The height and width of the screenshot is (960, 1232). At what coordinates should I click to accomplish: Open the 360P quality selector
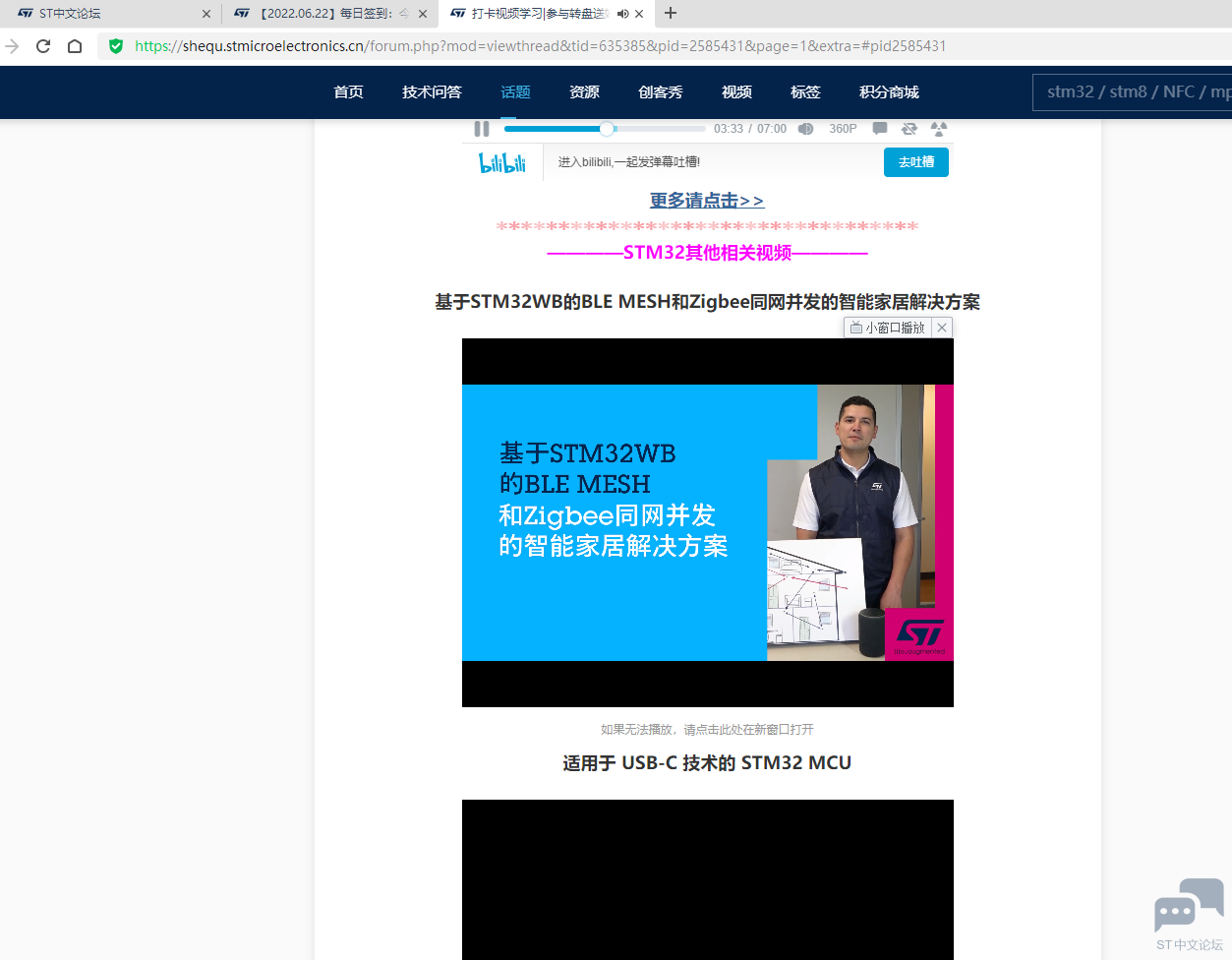pos(843,129)
